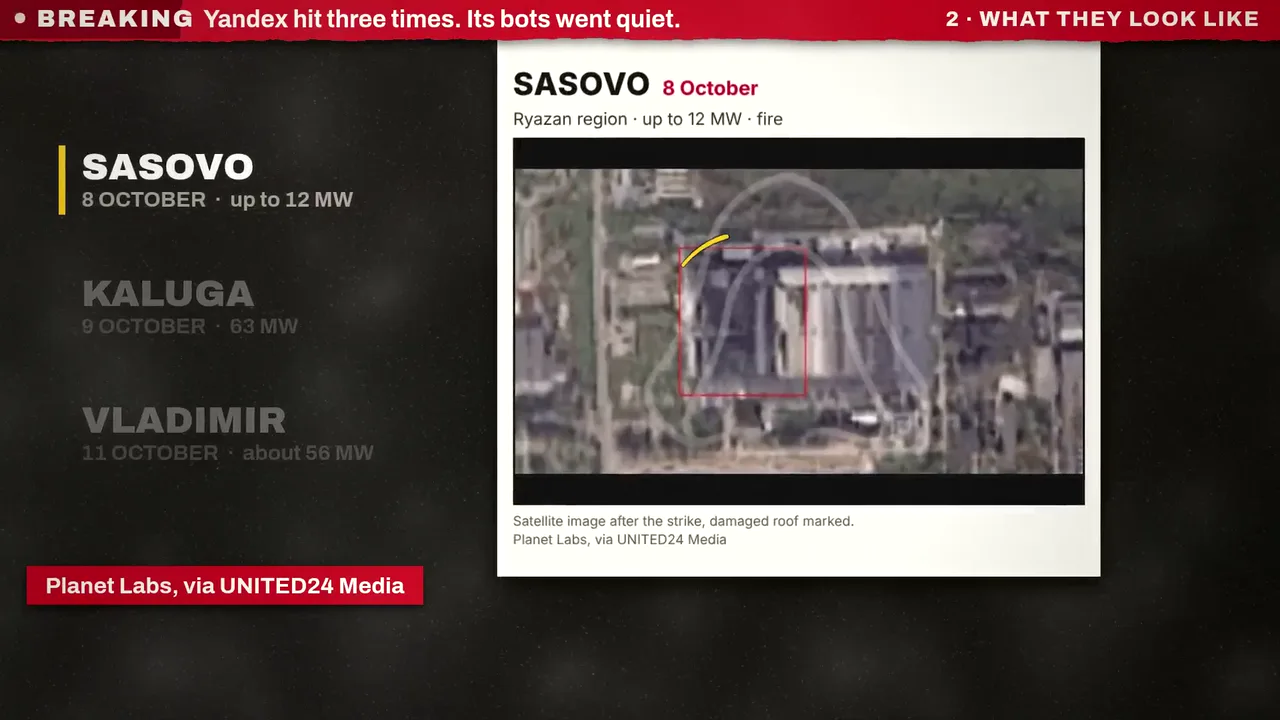Click the '11 OCTOBER · about 56 MW' line
This screenshot has width=1280, height=720.
(228, 453)
